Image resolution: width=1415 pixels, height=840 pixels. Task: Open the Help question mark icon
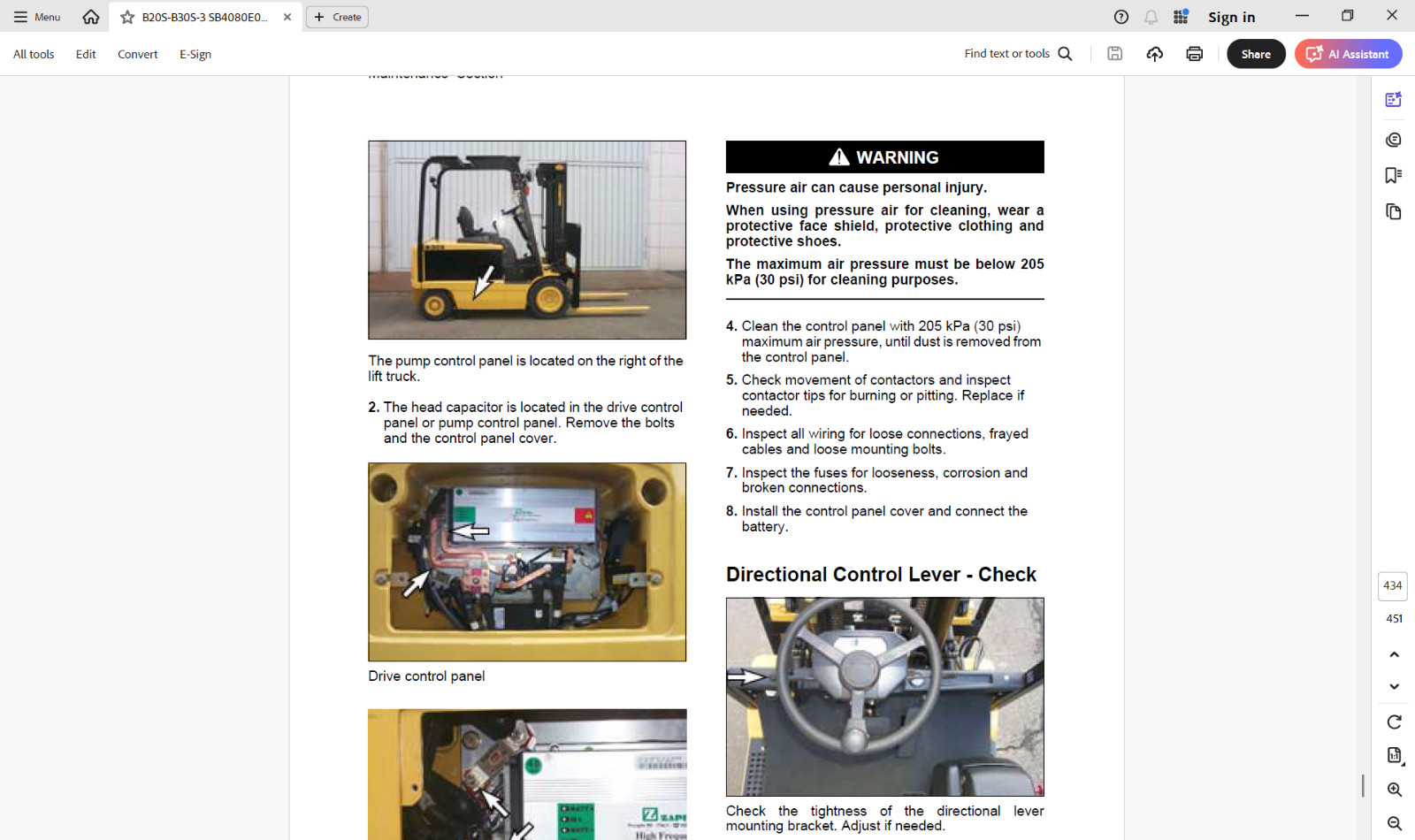1121,17
